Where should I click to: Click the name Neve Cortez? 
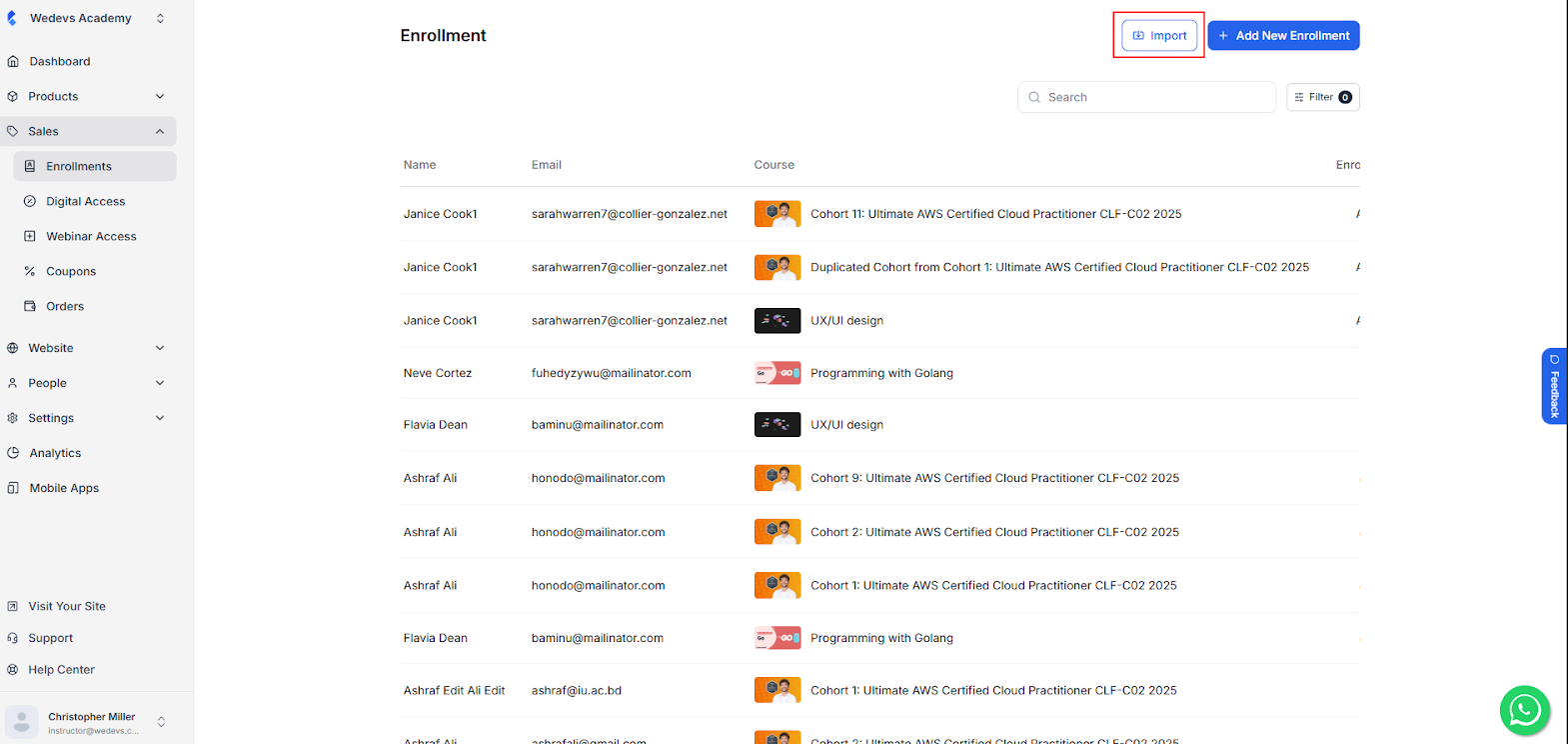click(x=438, y=373)
